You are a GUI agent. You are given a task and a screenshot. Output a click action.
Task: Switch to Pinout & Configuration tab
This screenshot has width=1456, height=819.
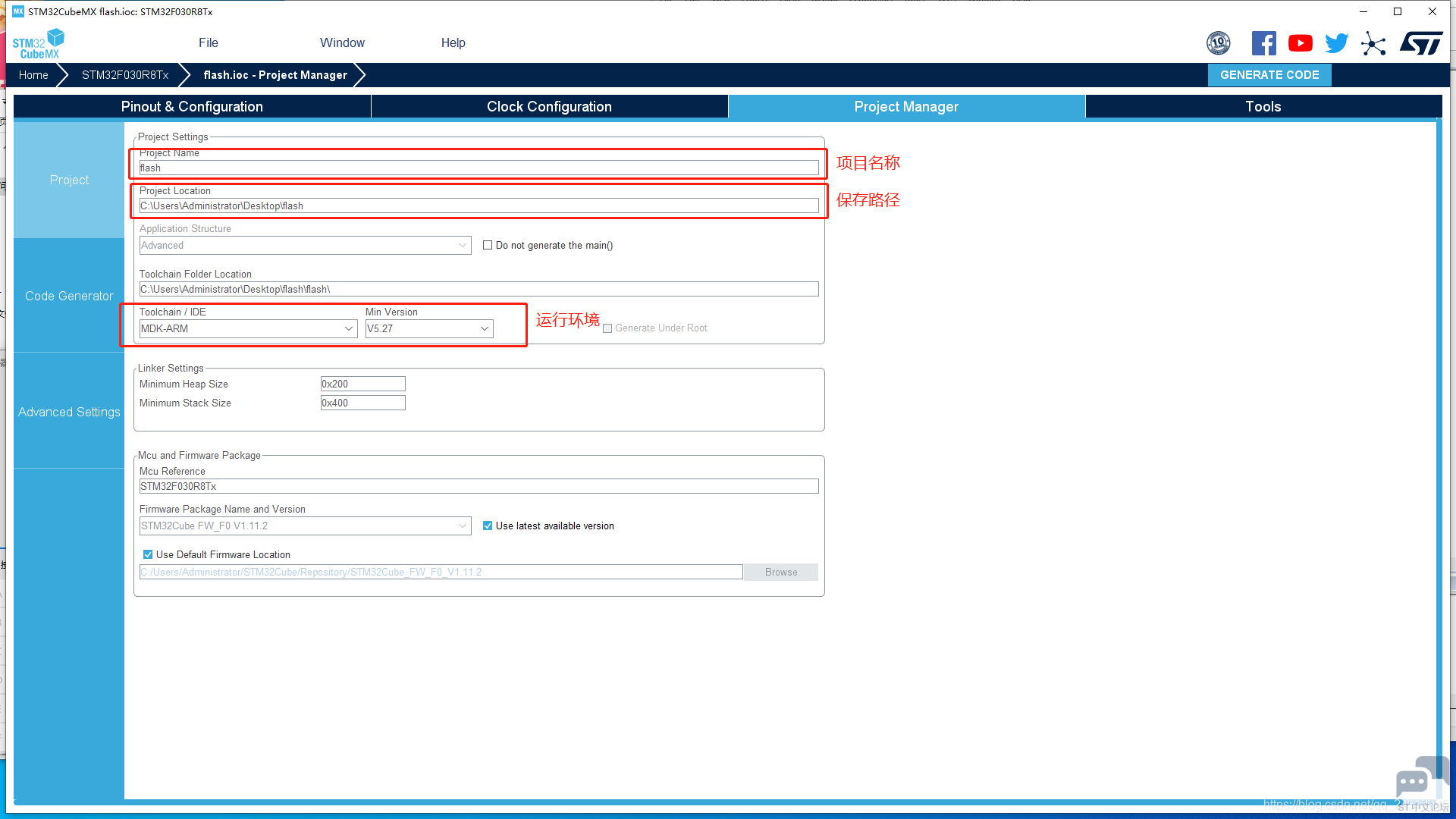[192, 107]
